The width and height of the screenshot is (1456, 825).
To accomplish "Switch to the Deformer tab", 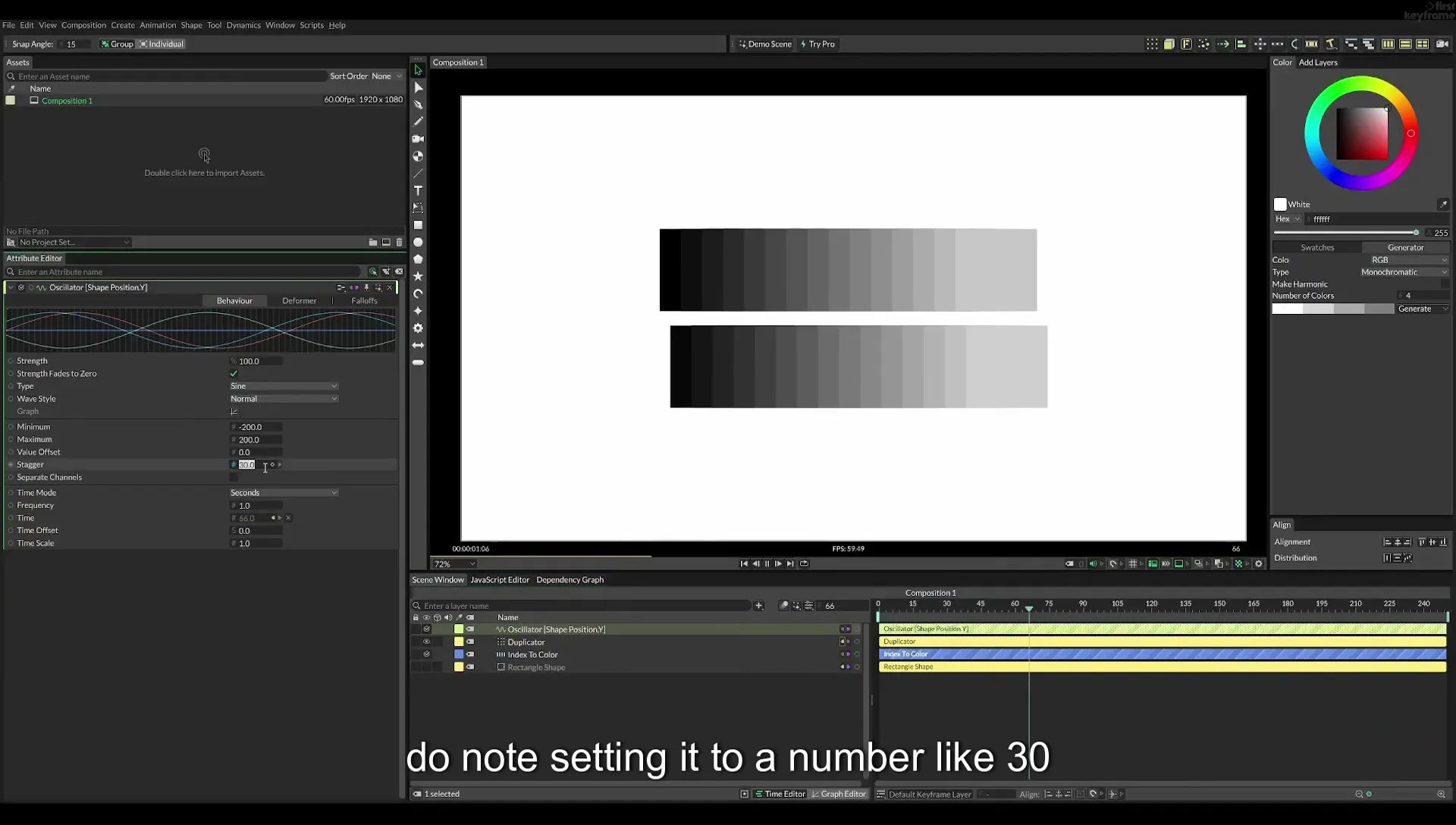I will (299, 301).
